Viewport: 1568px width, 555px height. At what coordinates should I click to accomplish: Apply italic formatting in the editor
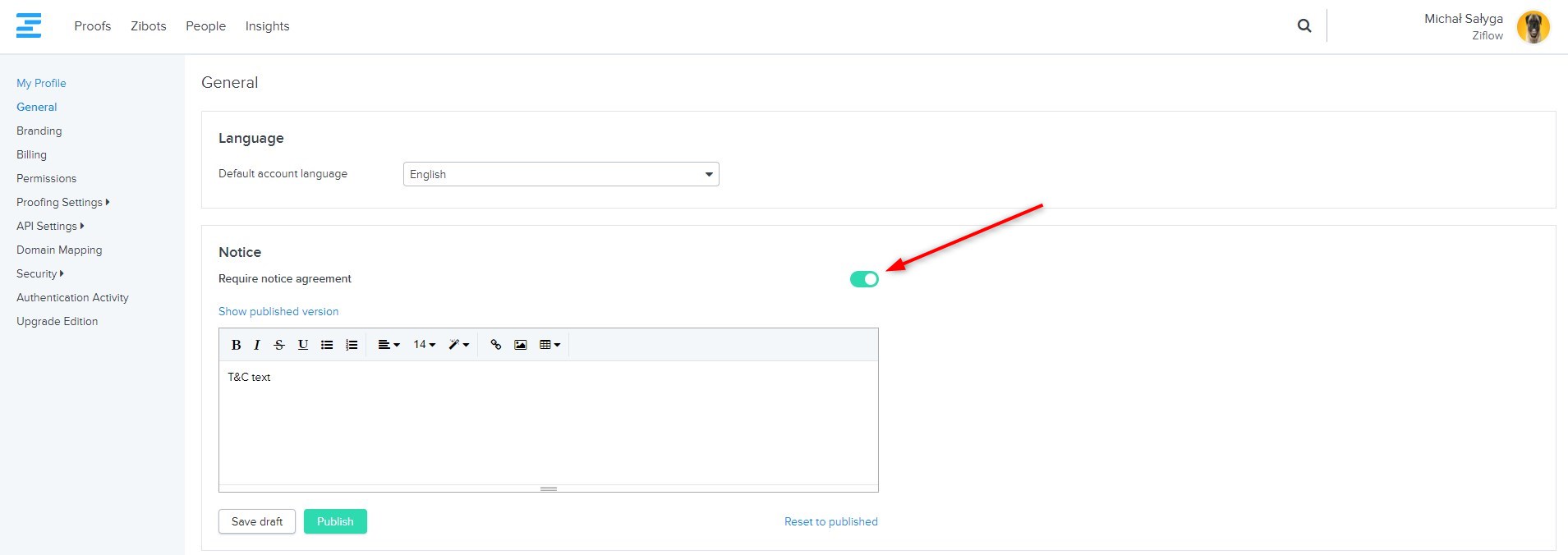point(257,345)
